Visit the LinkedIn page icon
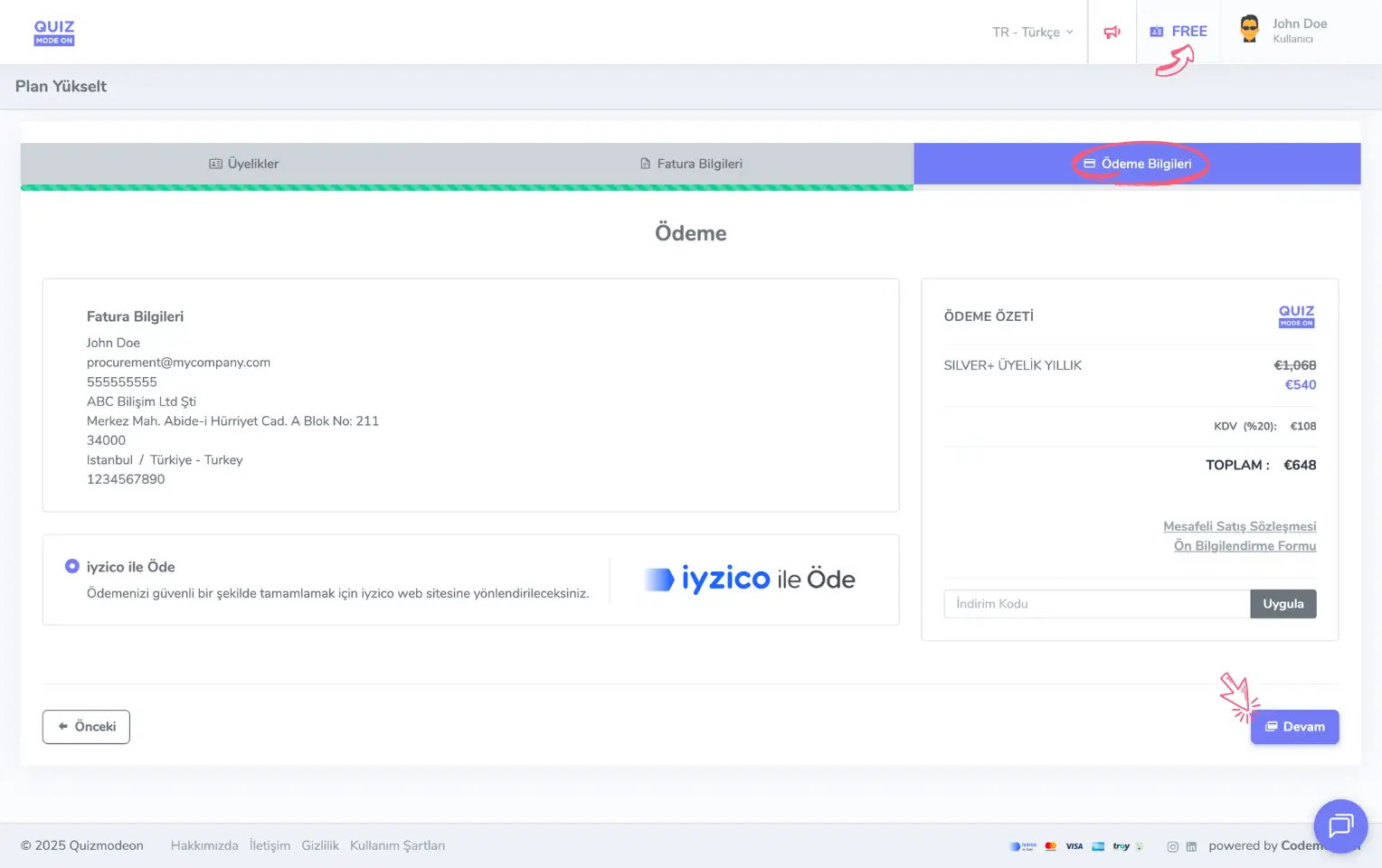The width and height of the screenshot is (1382, 868). pos(1191,846)
